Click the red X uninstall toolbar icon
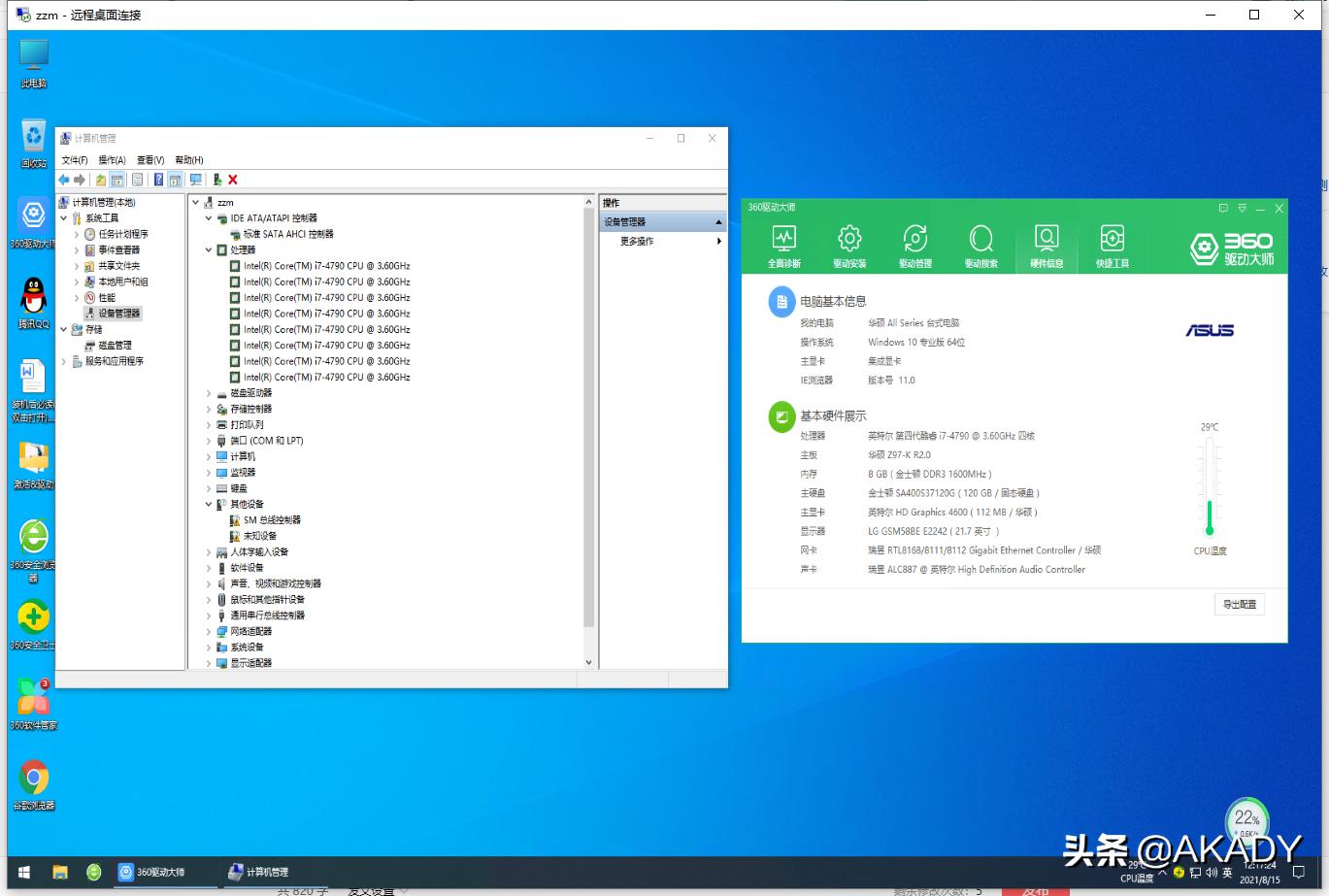Image resolution: width=1329 pixels, height=896 pixels. 233,180
